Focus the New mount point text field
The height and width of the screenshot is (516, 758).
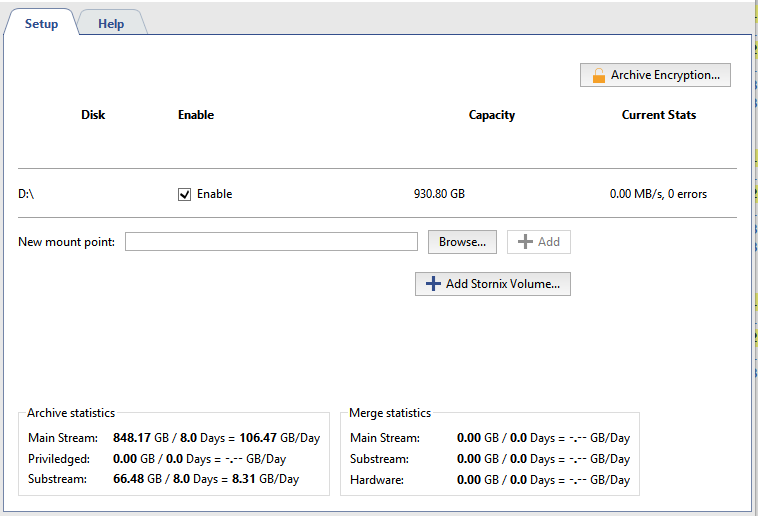tap(271, 242)
